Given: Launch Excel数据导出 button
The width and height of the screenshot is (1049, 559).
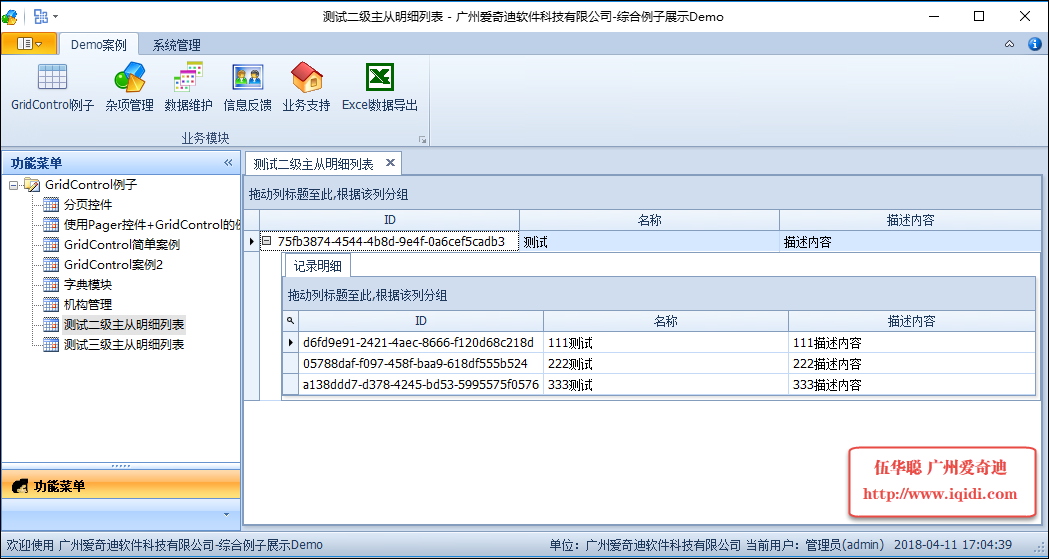Looking at the screenshot, I should [x=379, y=88].
